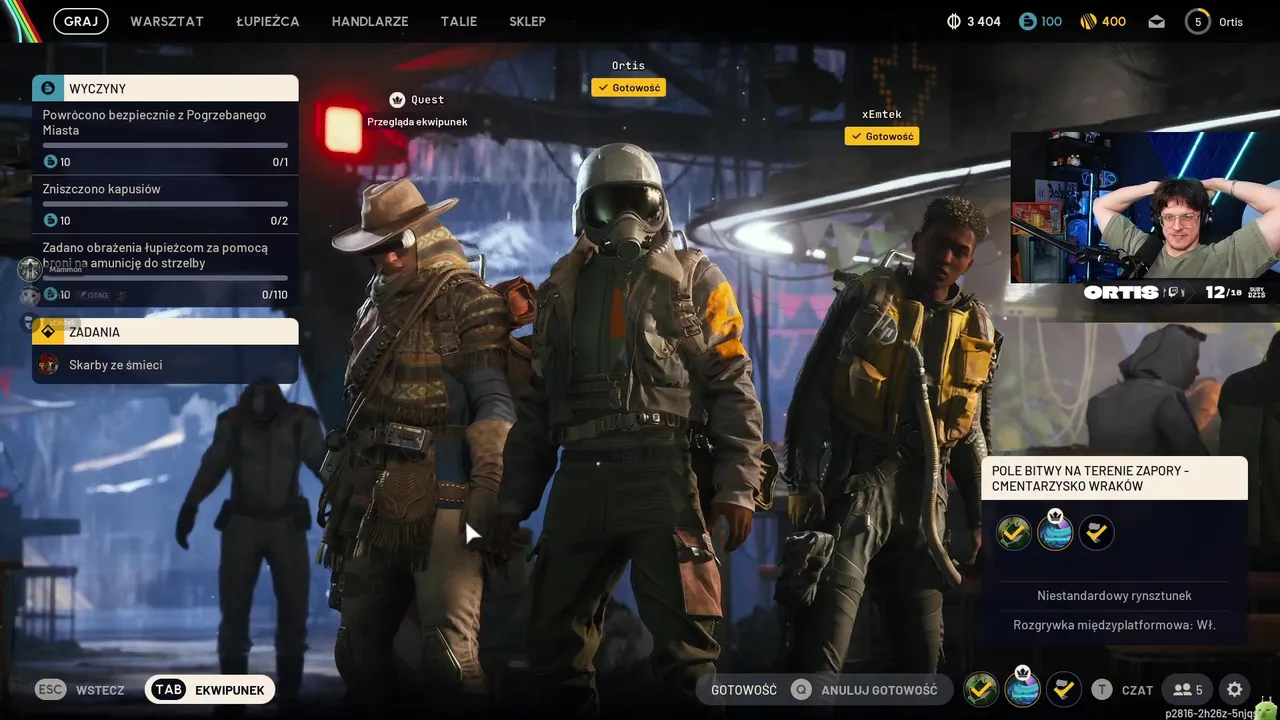Click reward token icon beside 0/2 counter
Screen dimensions: 1280x720
point(50,220)
